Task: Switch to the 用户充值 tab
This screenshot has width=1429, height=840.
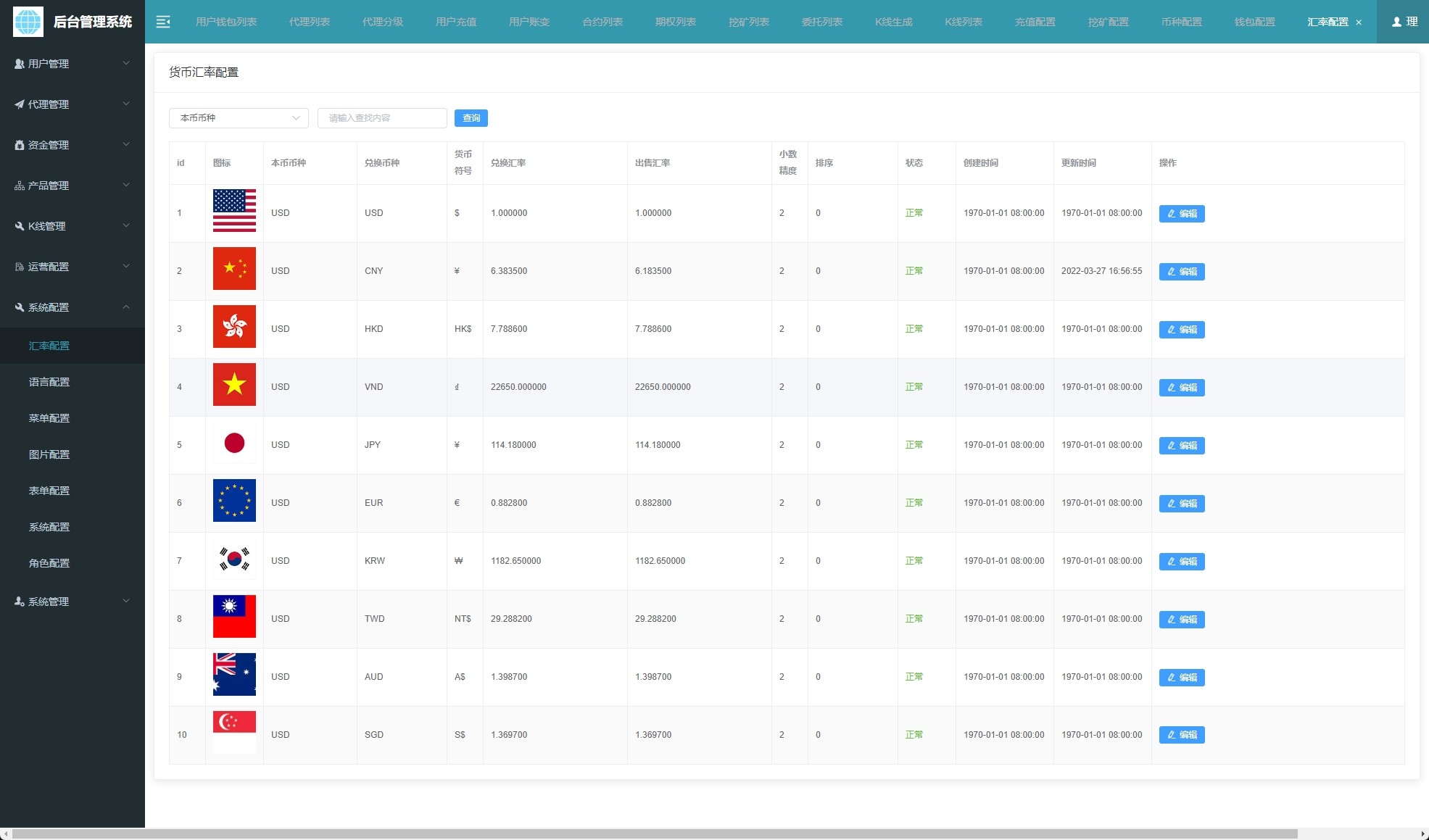Action: tap(456, 22)
